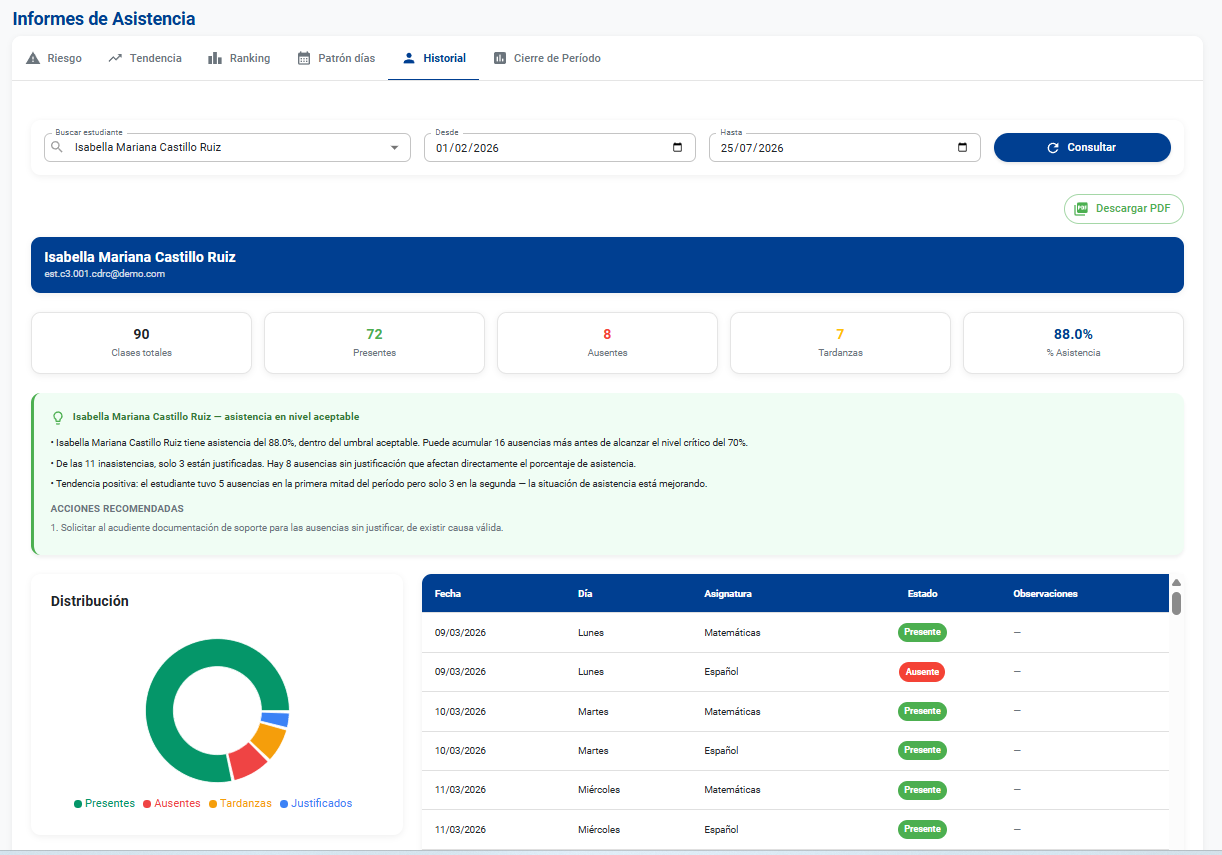
Task: Switch to the Cierre de Período tab
Action: pos(547,58)
